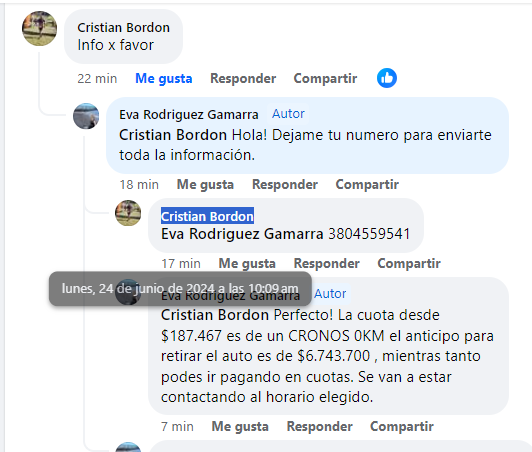Reply to Cristian Bordon's Info x favor comment
Image resolution: width=532 pixels, height=452 pixels.
[x=243, y=78]
